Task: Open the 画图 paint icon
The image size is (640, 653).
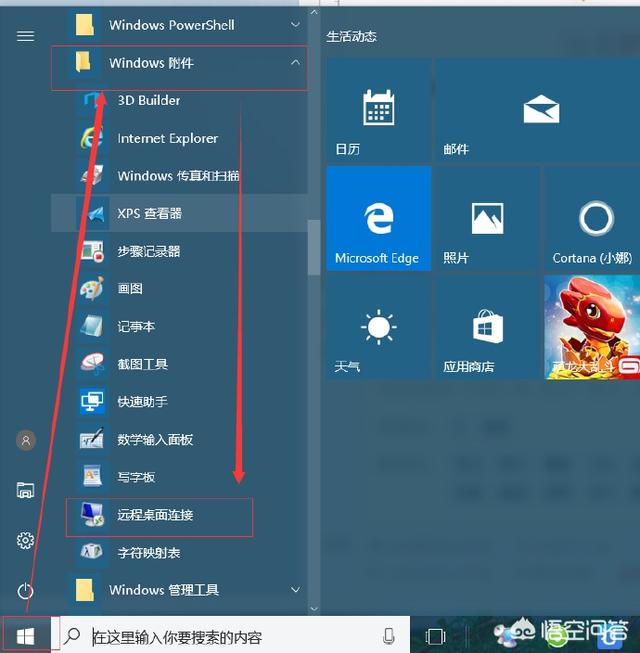Action: pyautogui.click(x=92, y=289)
